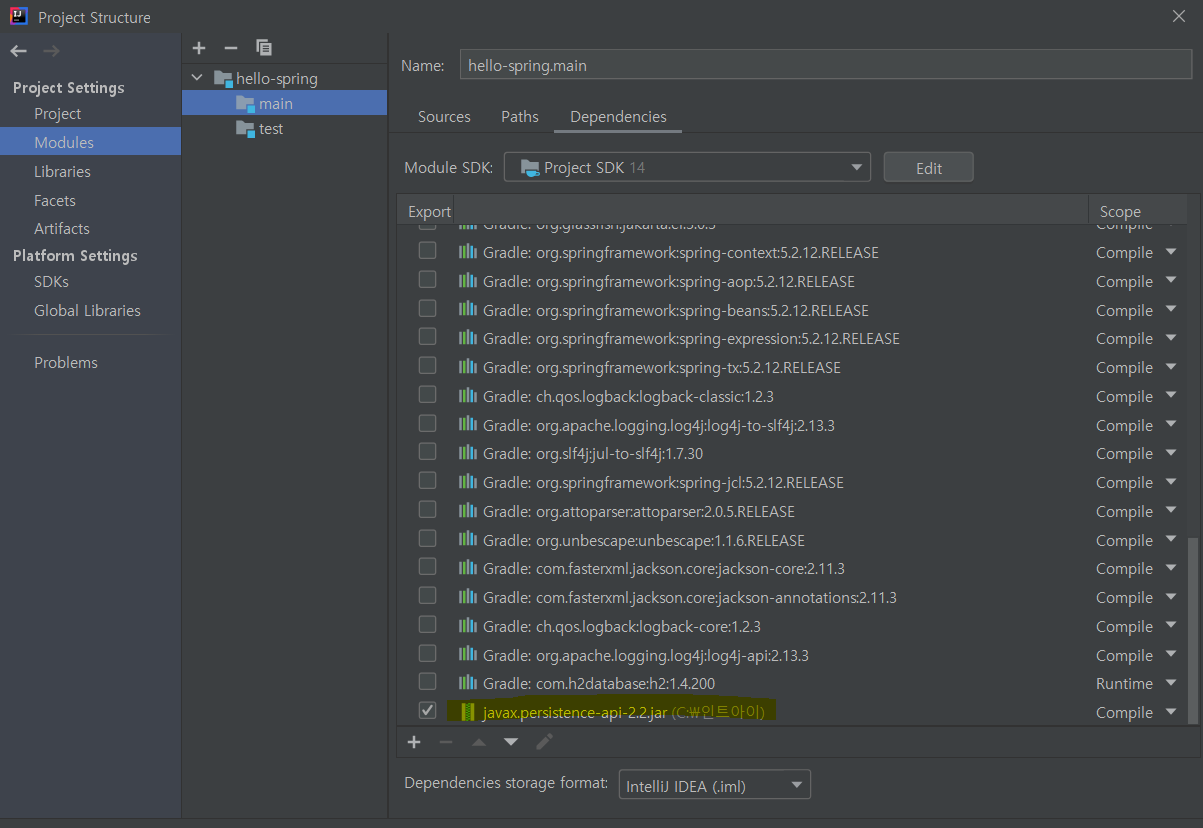This screenshot has width=1203, height=828.
Task: Open Project settings section
Action: click(x=57, y=114)
